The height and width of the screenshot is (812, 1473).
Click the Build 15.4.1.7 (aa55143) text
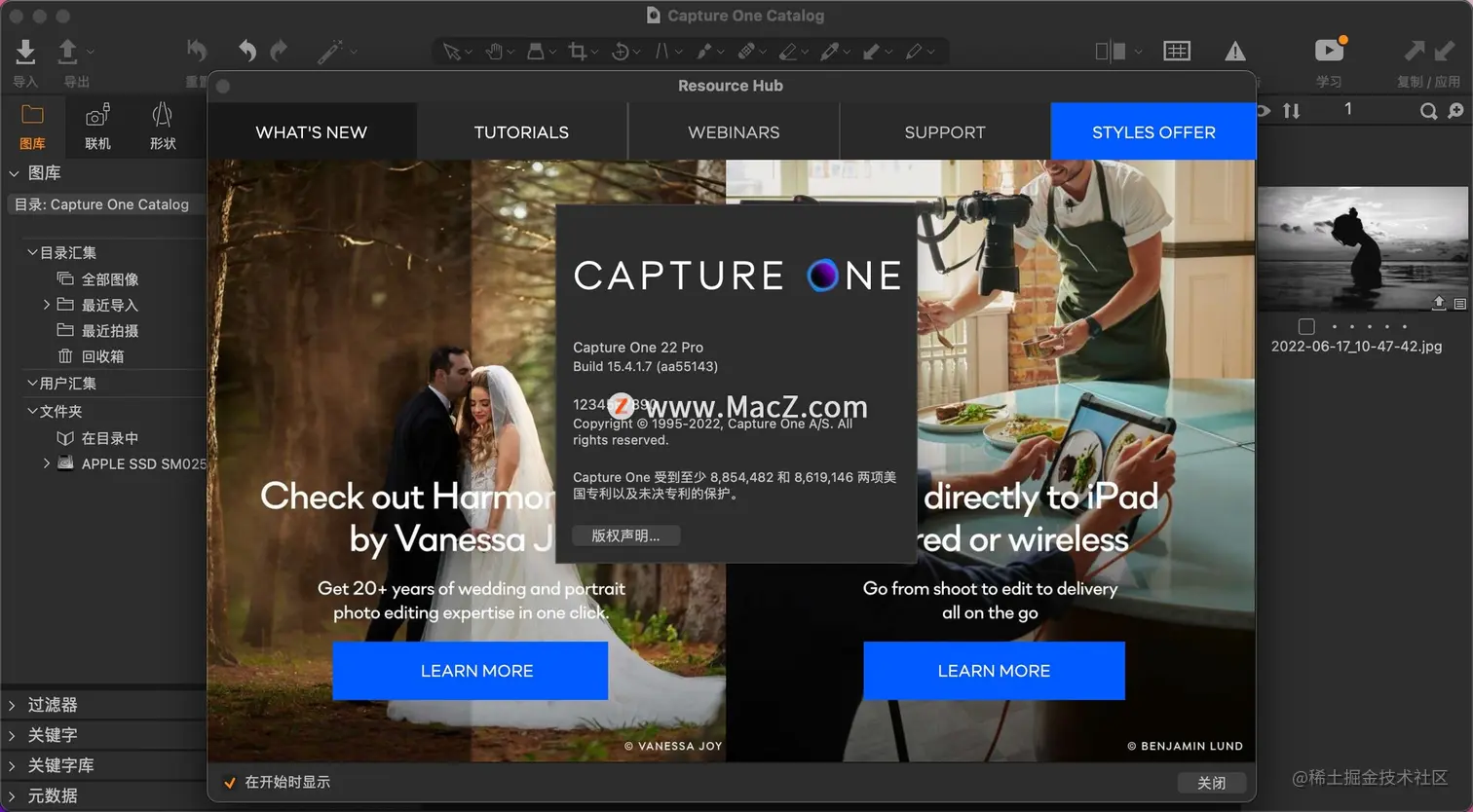click(x=645, y=366)
